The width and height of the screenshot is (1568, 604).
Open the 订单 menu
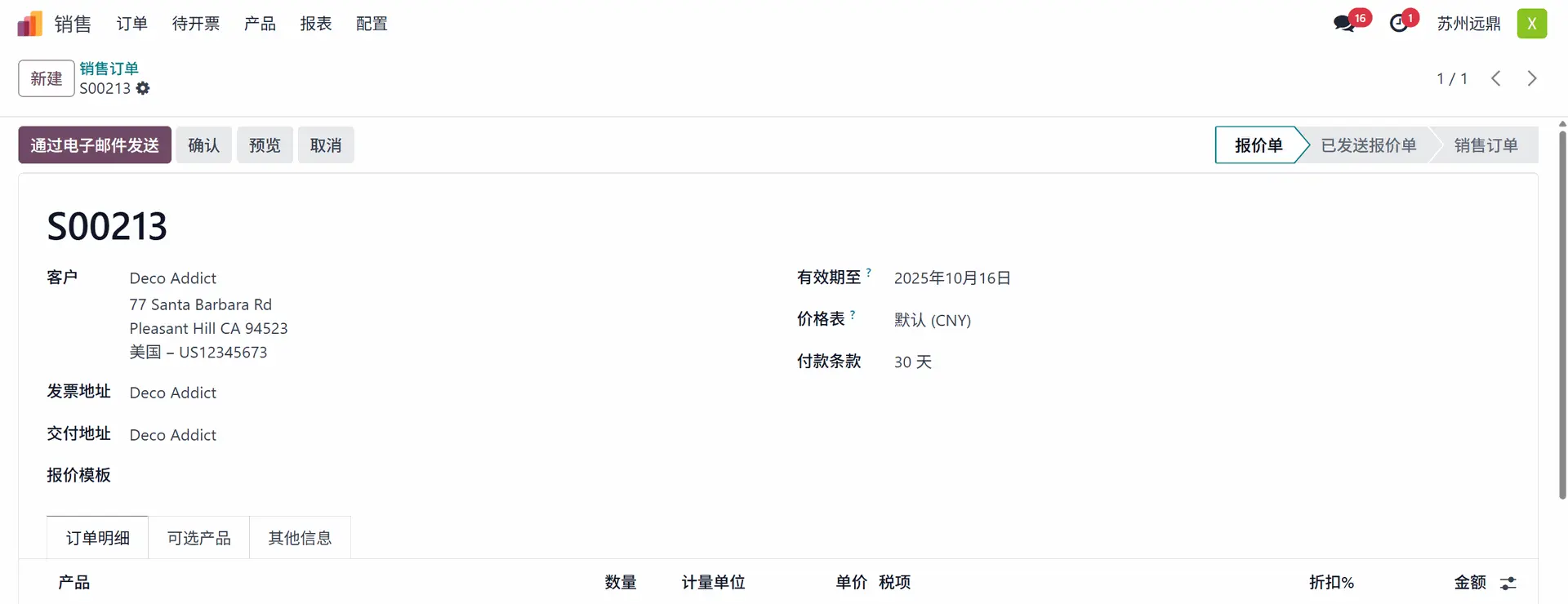(131, 24)
